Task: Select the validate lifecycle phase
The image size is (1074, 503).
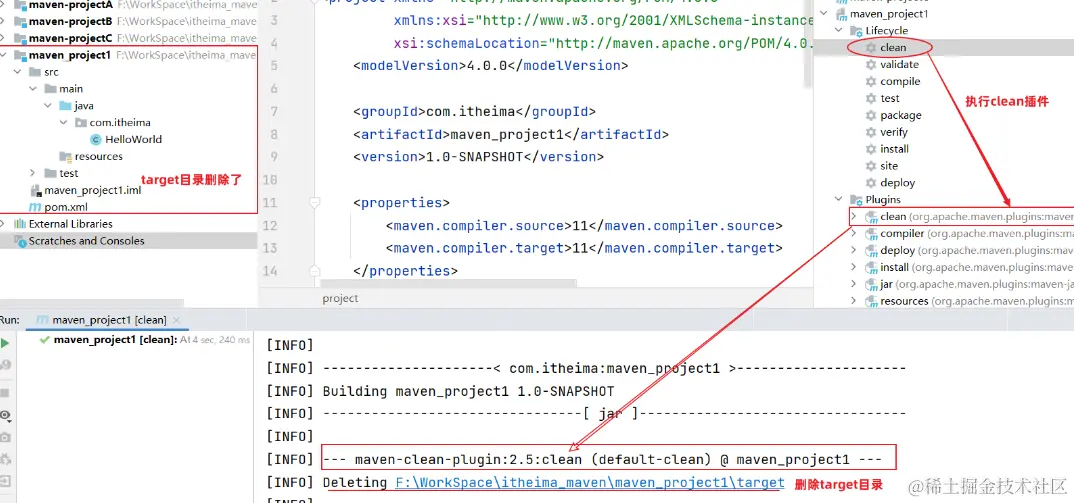Action: [x=899, y=64]
